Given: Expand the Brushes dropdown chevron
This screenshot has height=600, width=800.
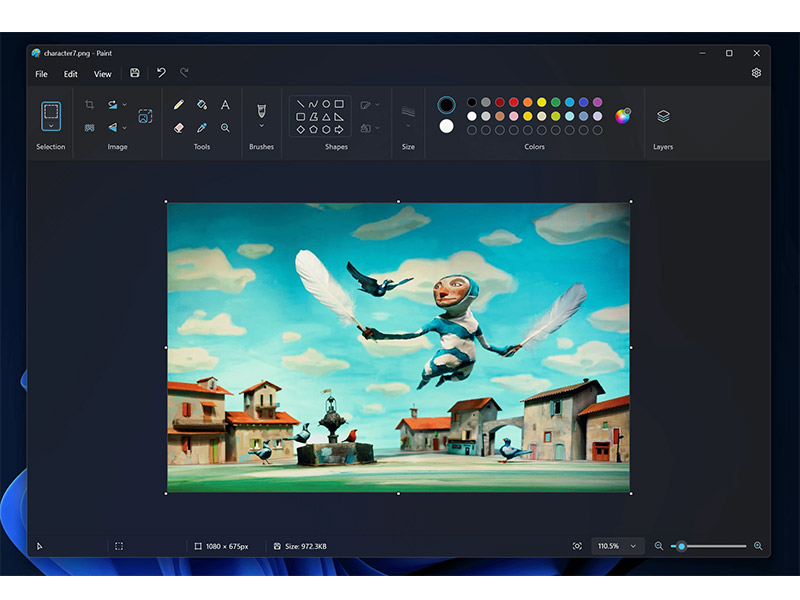Looking at the screenshot, I should coord(261,126).
